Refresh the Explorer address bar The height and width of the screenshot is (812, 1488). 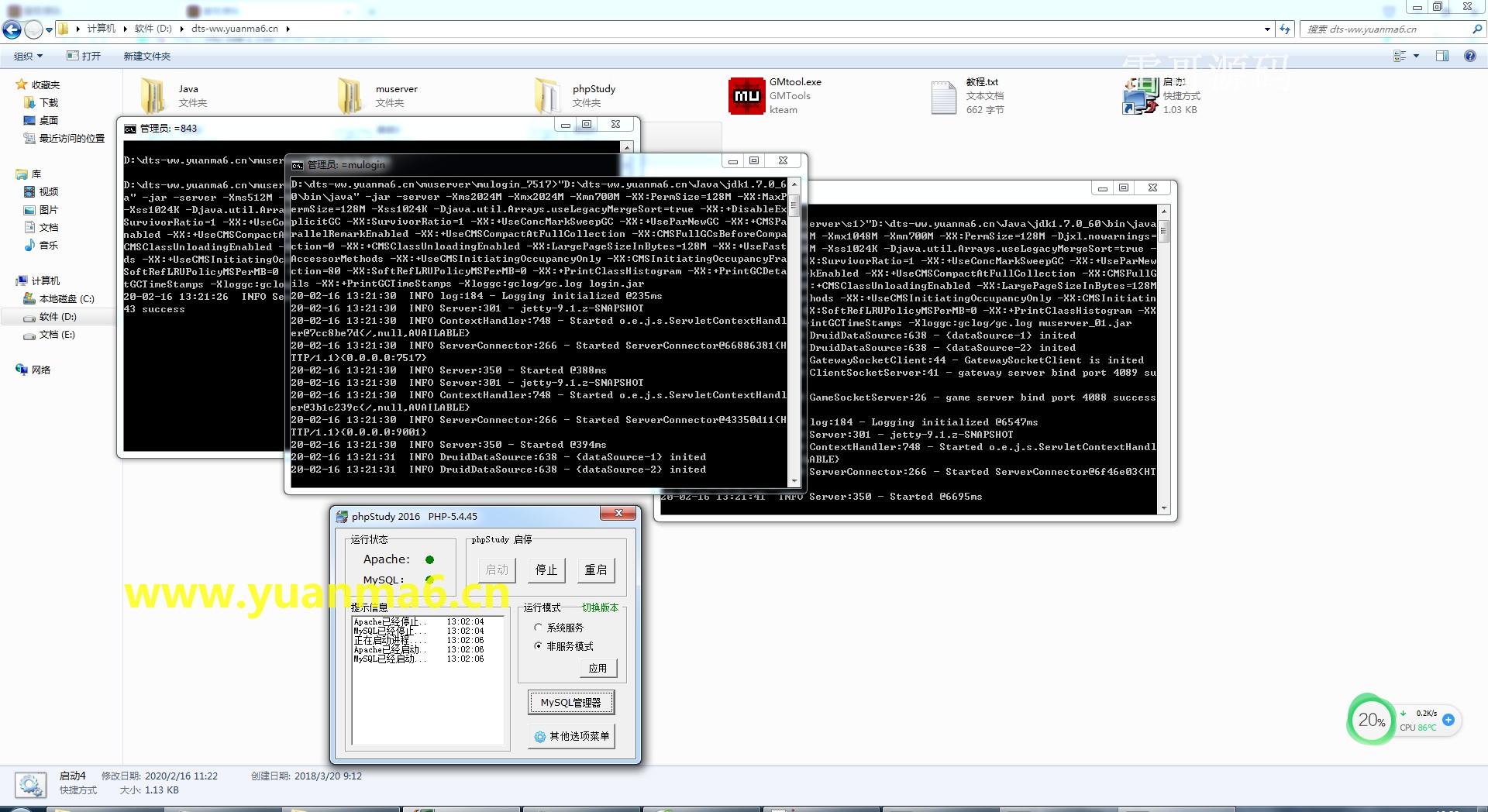[x=1285, y=29]
